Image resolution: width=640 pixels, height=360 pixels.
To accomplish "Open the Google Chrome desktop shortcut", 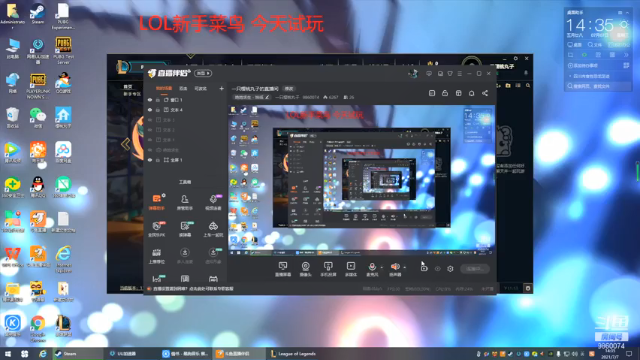I will coord(38,328).
